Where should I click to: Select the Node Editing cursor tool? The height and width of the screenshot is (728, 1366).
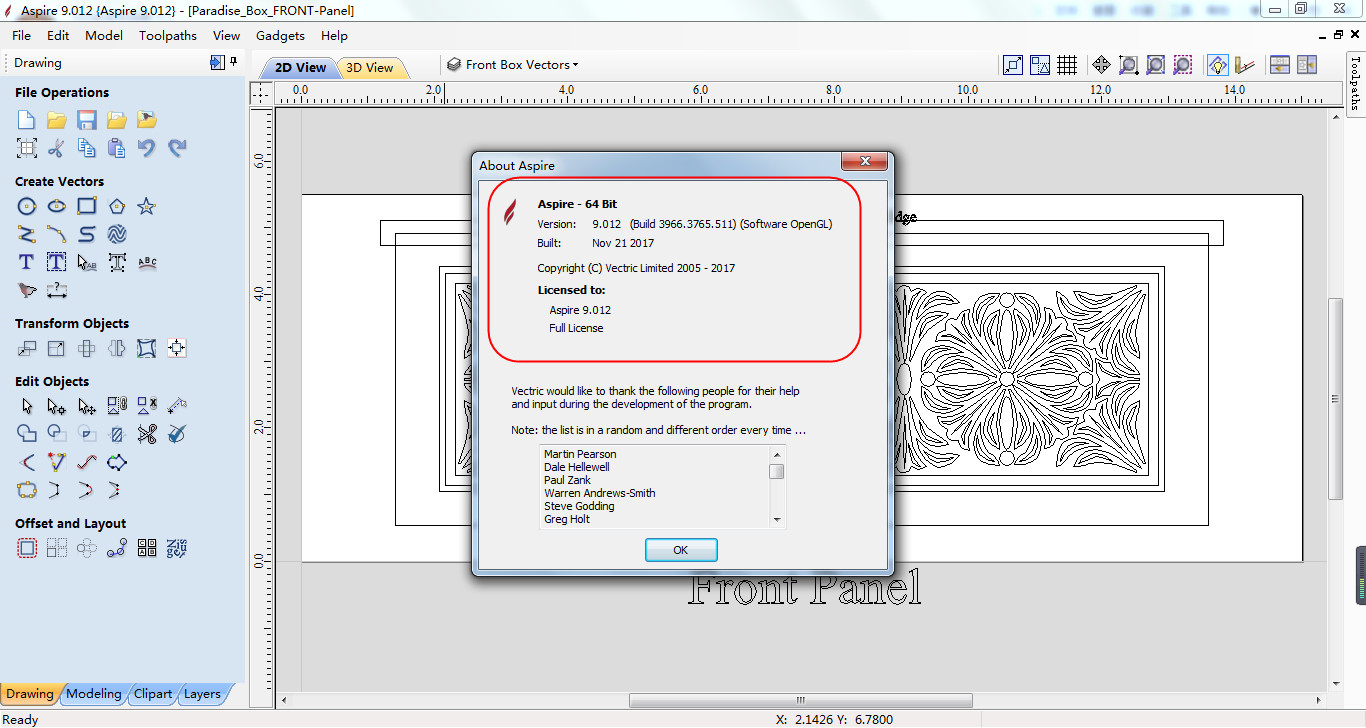tap(57, 406)
